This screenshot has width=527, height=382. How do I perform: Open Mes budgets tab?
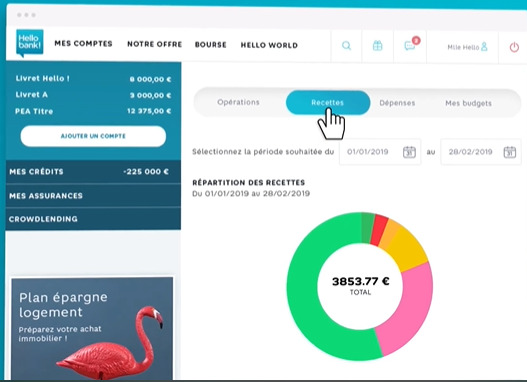(x=469, y=103)
